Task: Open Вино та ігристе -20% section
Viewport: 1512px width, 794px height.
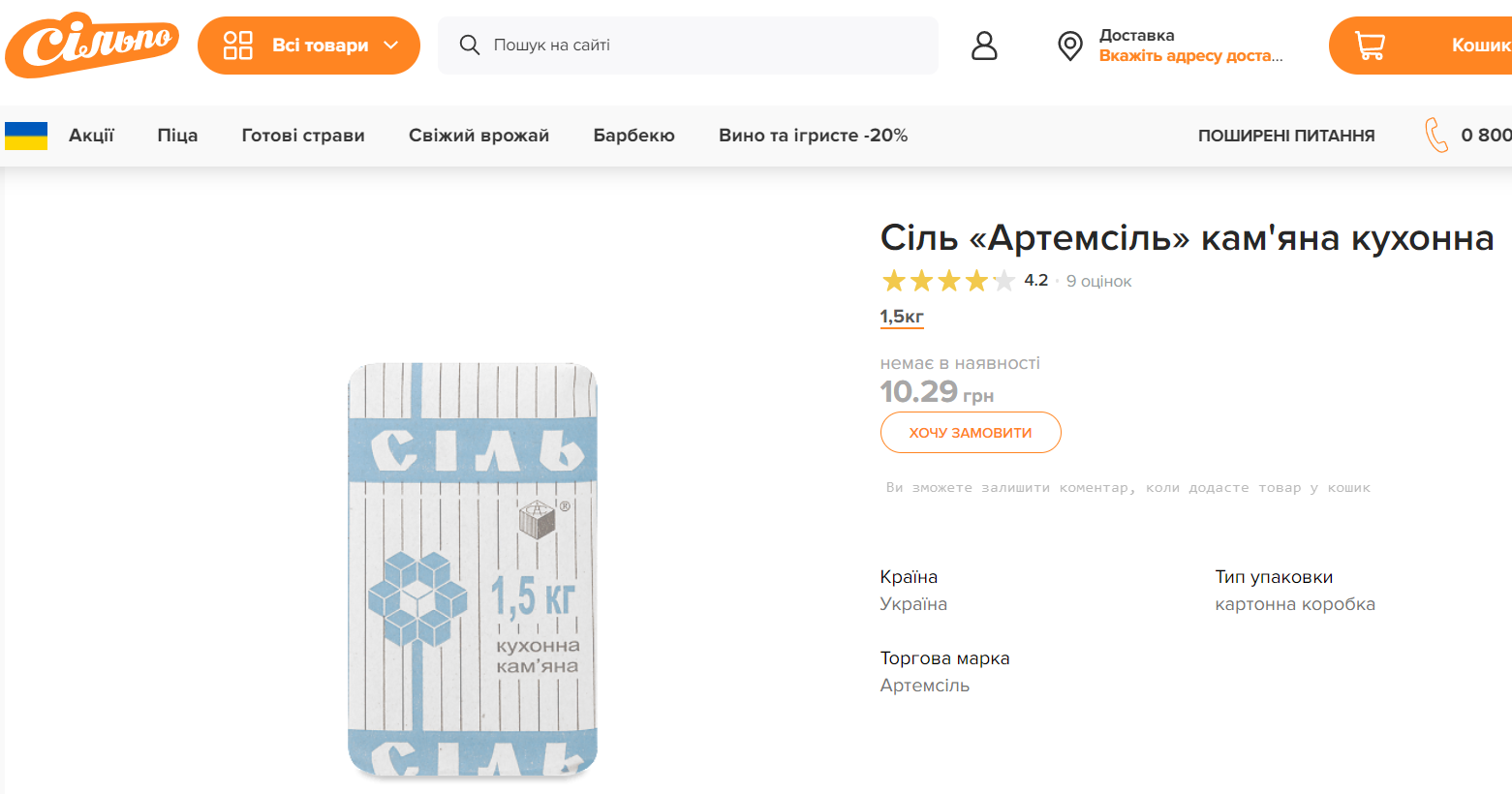Action: pos(813,136)
